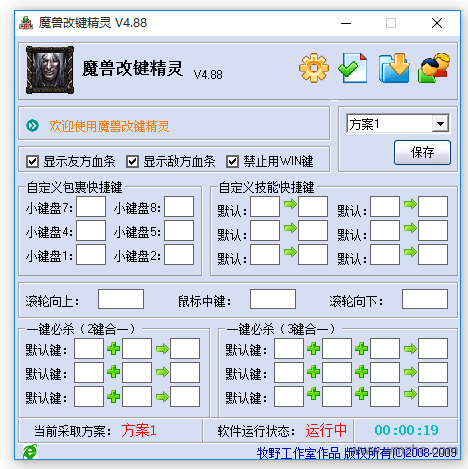The height and width of the screenshot is (469, 468).
Task: Click the app icon in the title bar
Action: click(26, 23)
